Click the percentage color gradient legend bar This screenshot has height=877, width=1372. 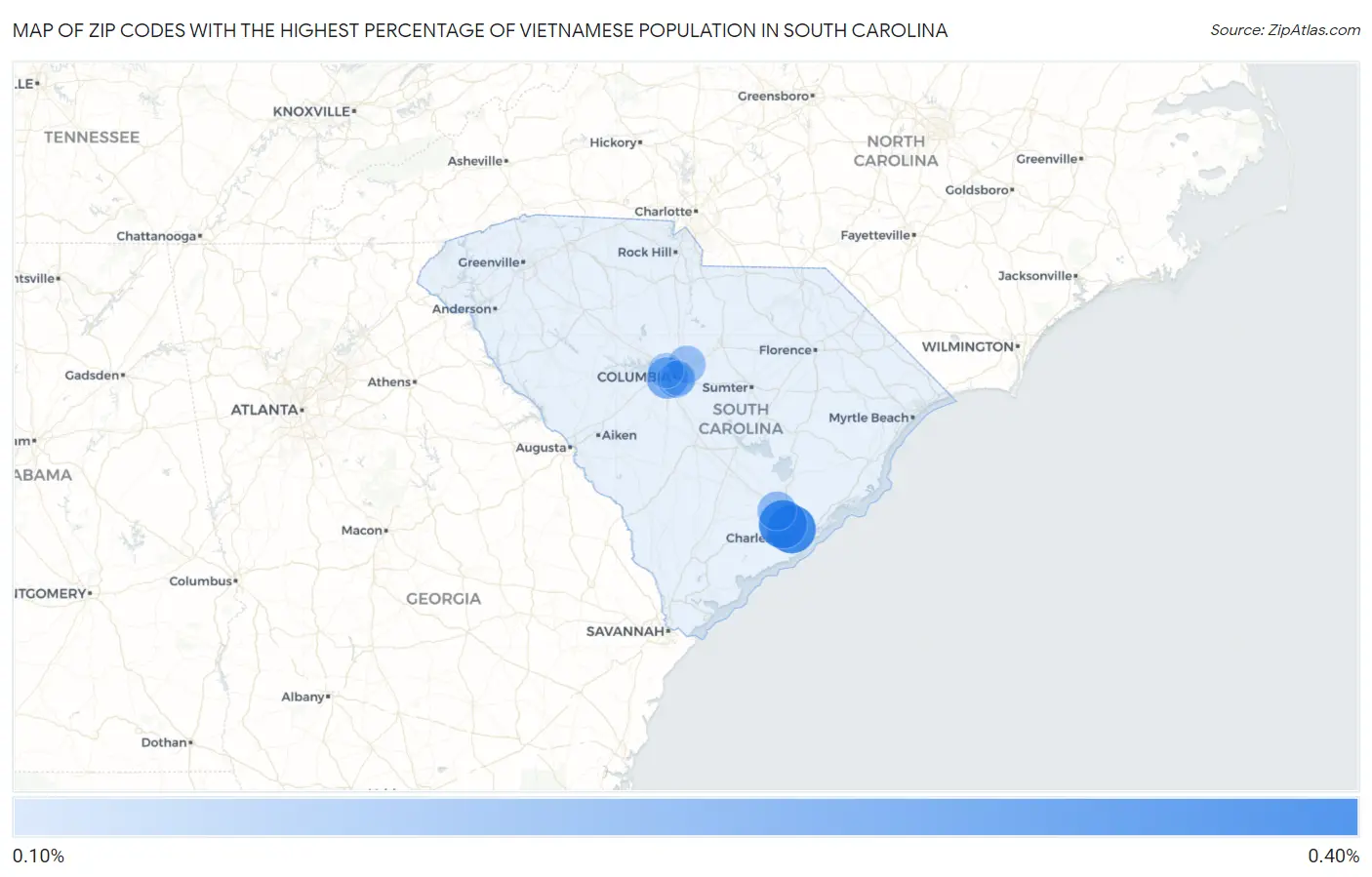pos(685,817)
